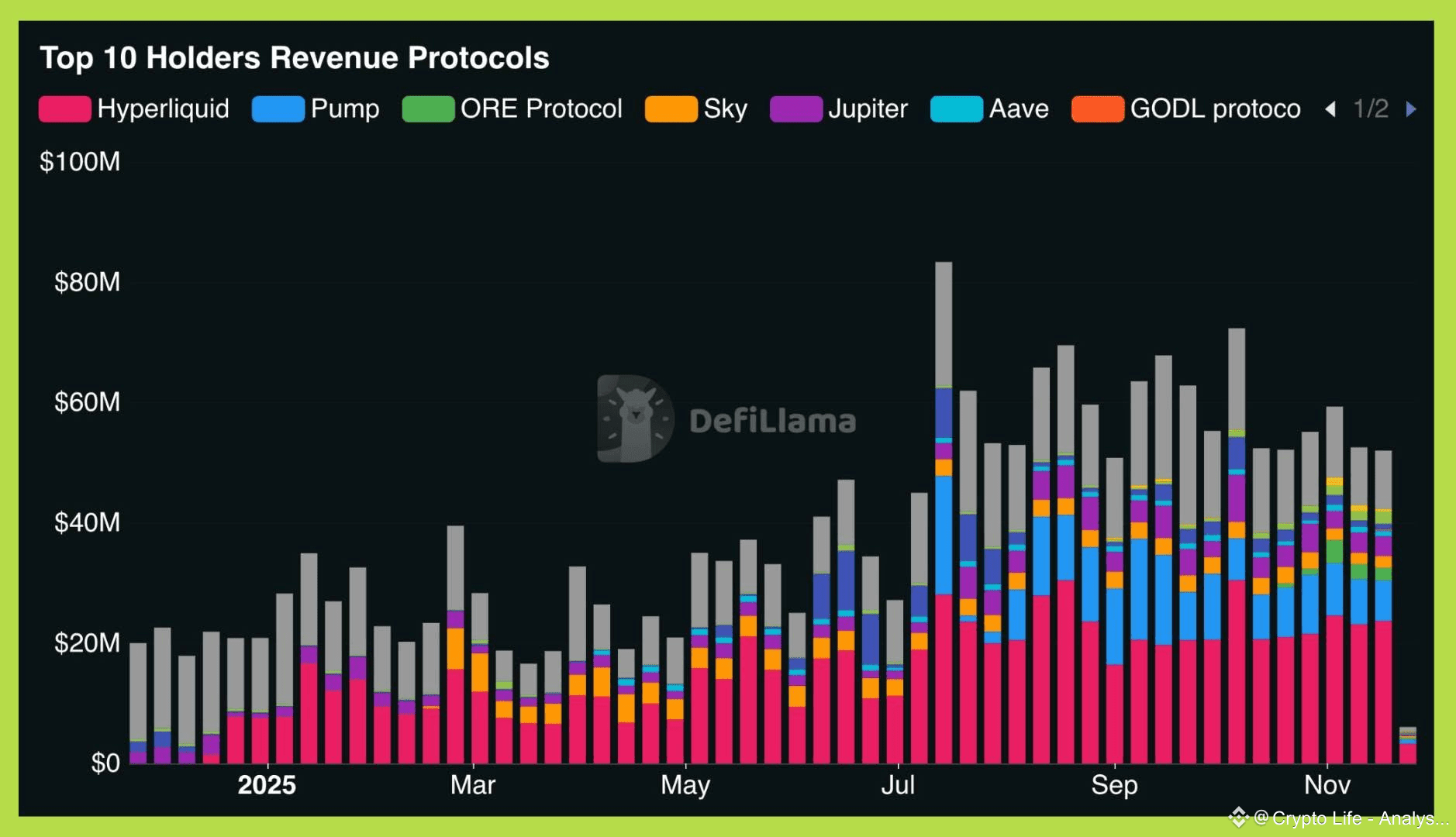Click the 1/2 legend page indicator
1456x837 pixels.
click(x=1371, y=108)
